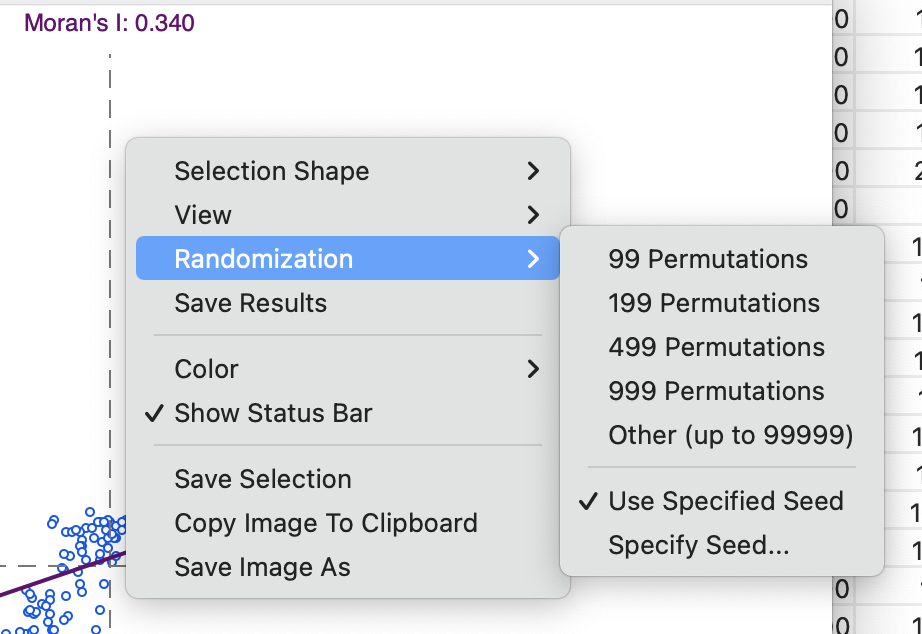Viewport: 922px width, 634px height.
Task: Expand the Color submenu chevron
Action: point(533,369)
